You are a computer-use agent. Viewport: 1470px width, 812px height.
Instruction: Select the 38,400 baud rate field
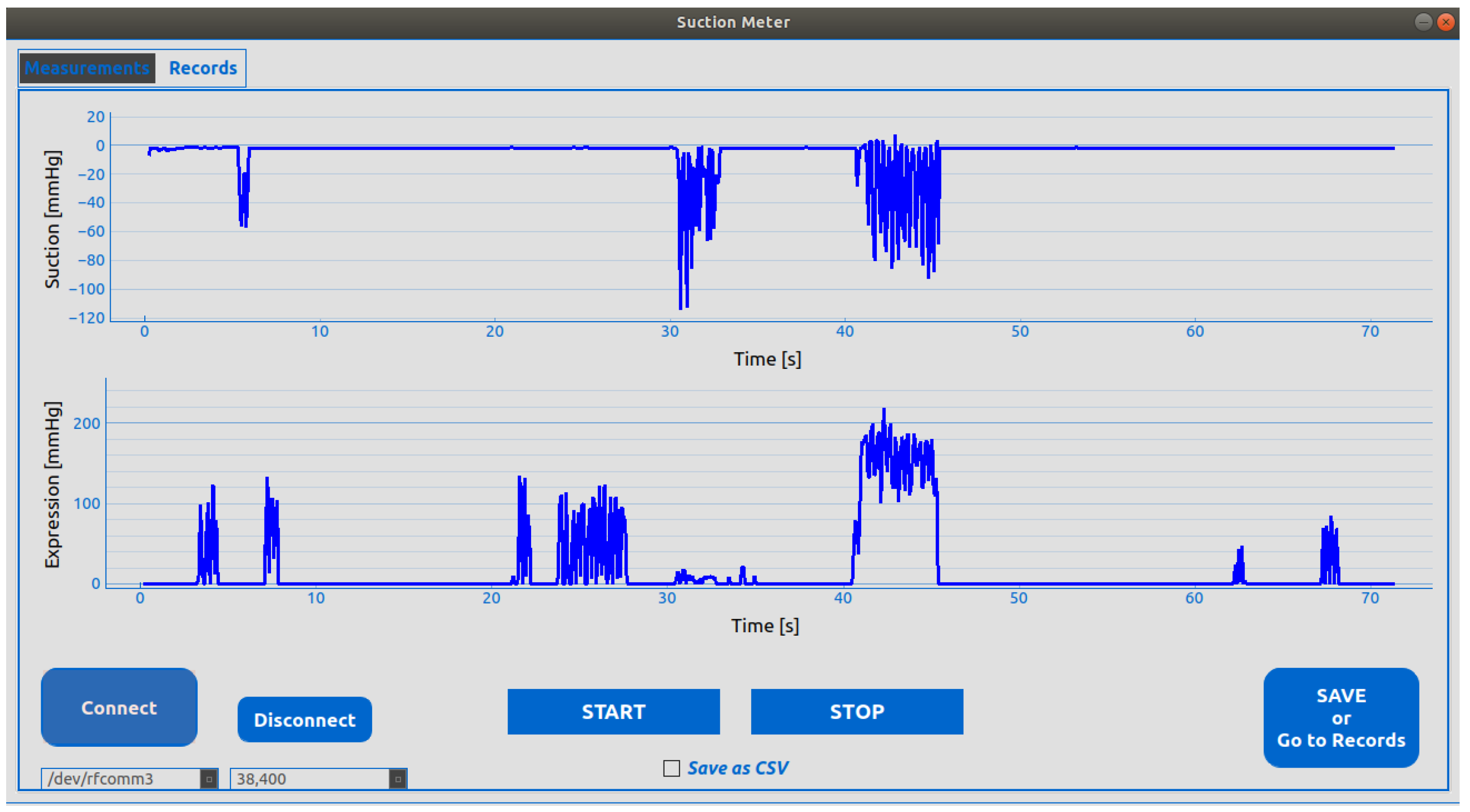pyautogui.click(x=318, y=779)
